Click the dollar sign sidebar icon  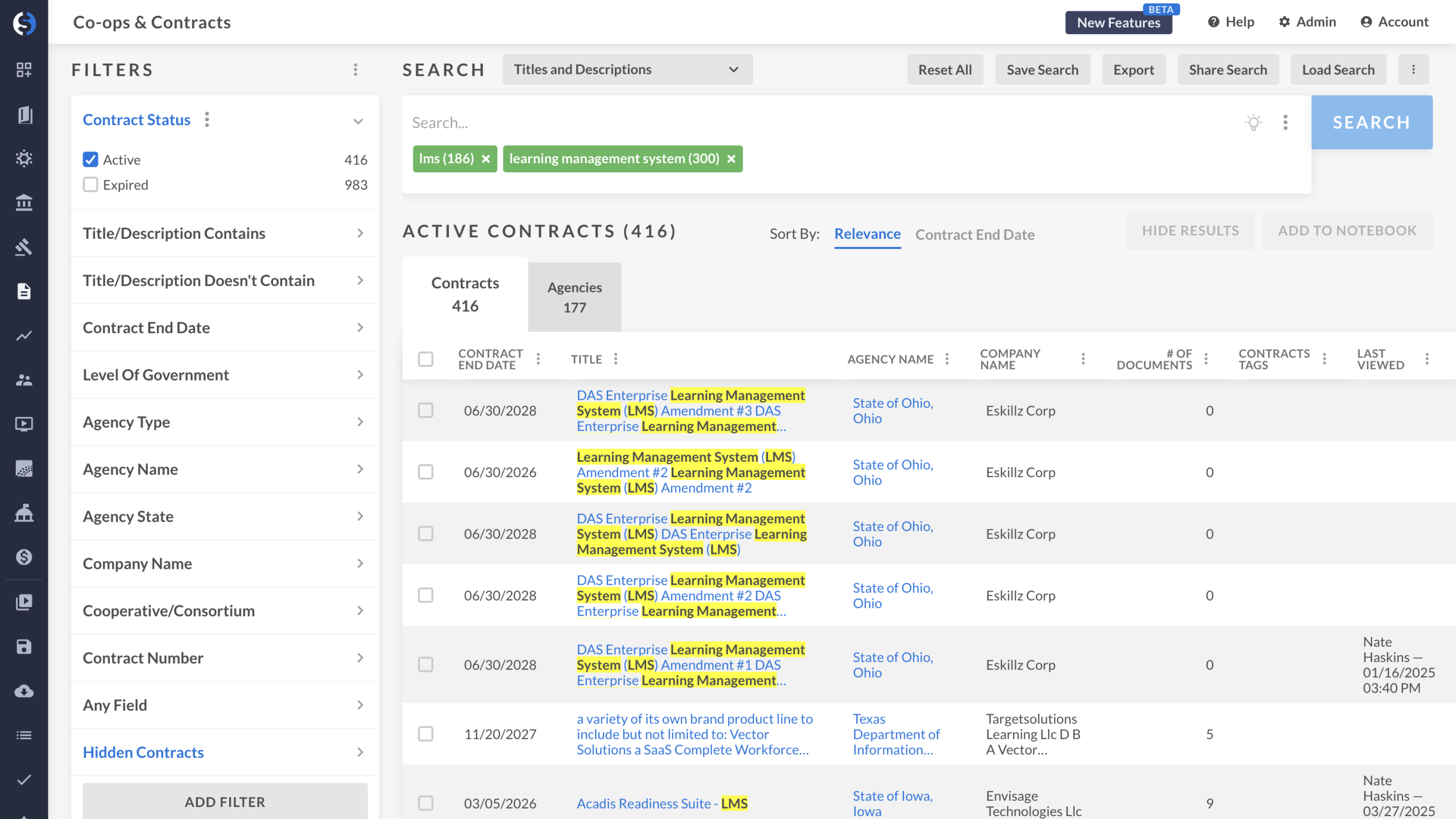click(x=24, y=557)
